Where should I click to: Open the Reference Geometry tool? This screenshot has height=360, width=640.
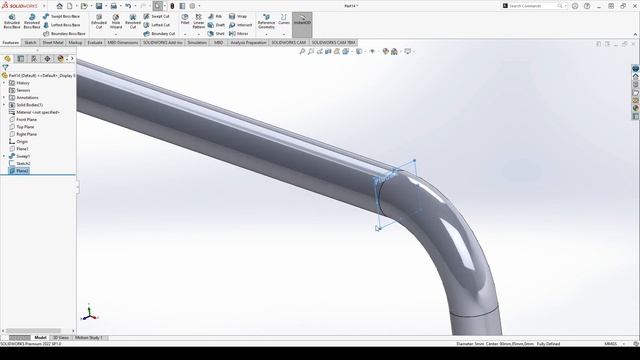point(266,21)
